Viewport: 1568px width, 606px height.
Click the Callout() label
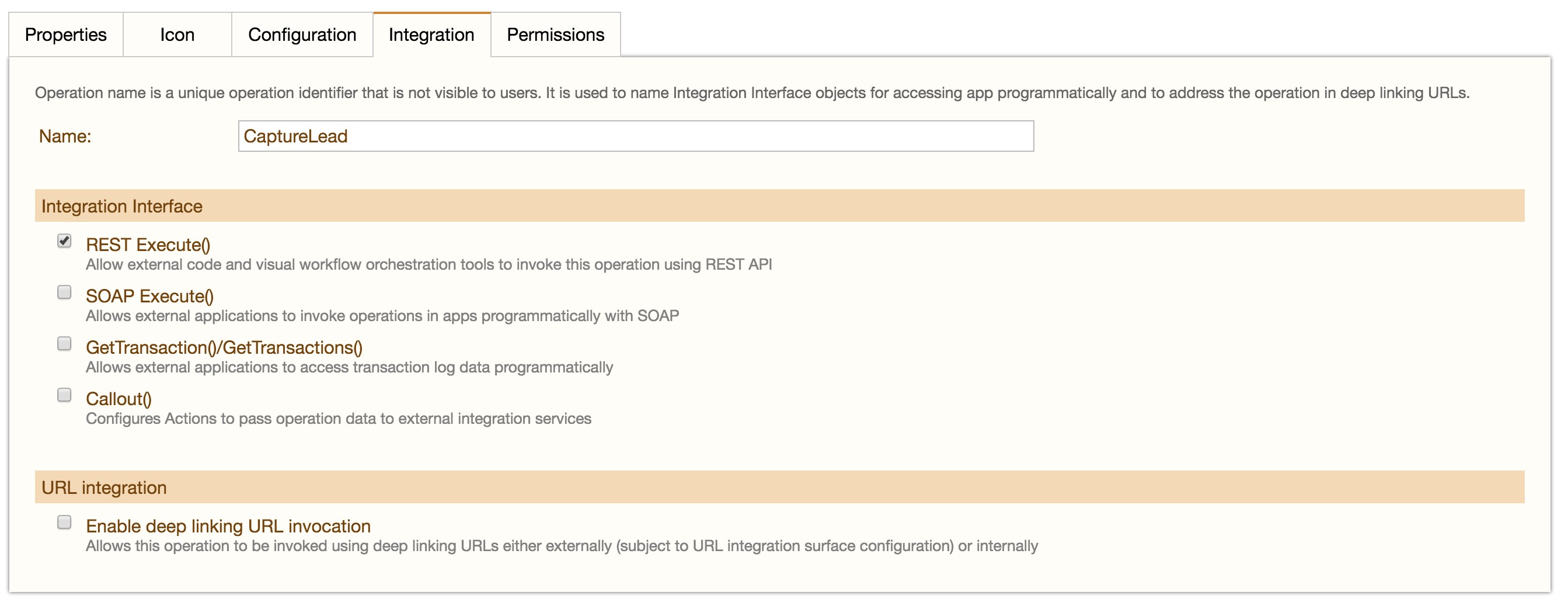(119, 399)
